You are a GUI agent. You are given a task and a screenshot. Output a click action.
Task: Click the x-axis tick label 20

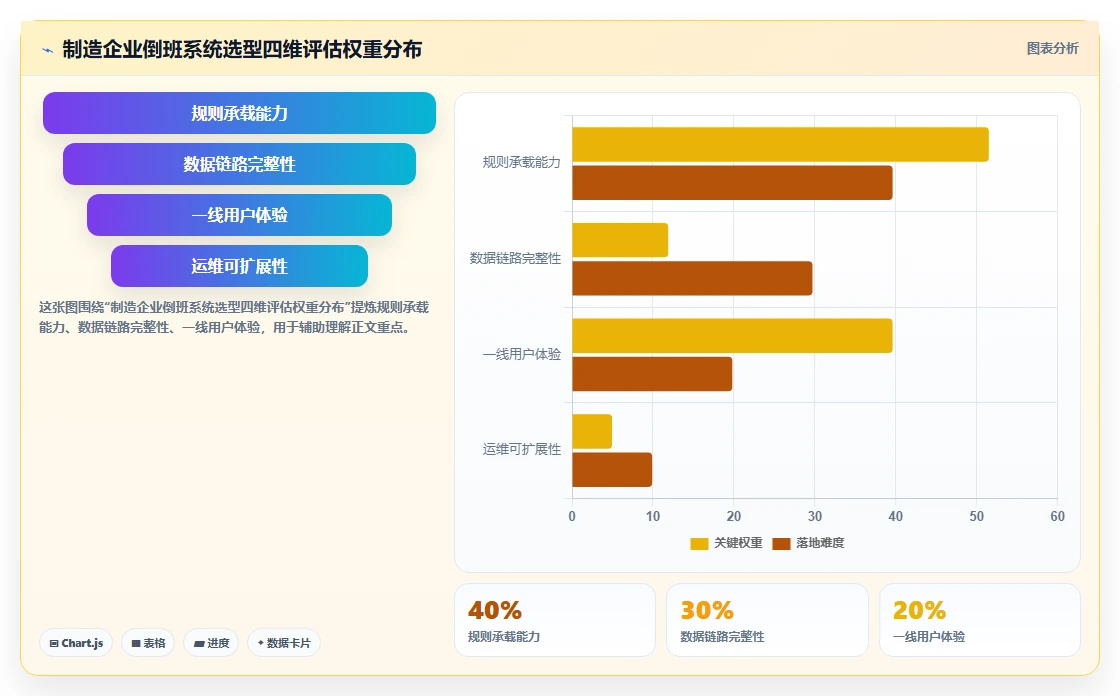(734, 517)
